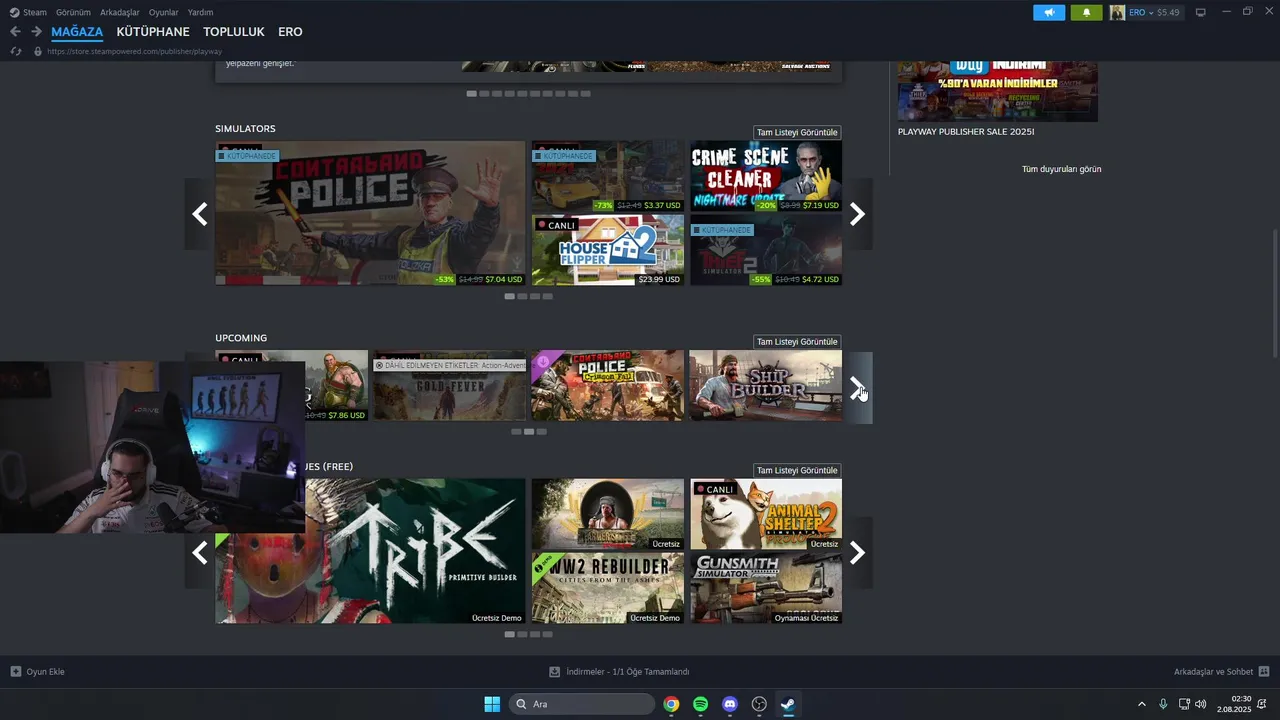Click the $5.49 wallet balance

[1168, 12]
